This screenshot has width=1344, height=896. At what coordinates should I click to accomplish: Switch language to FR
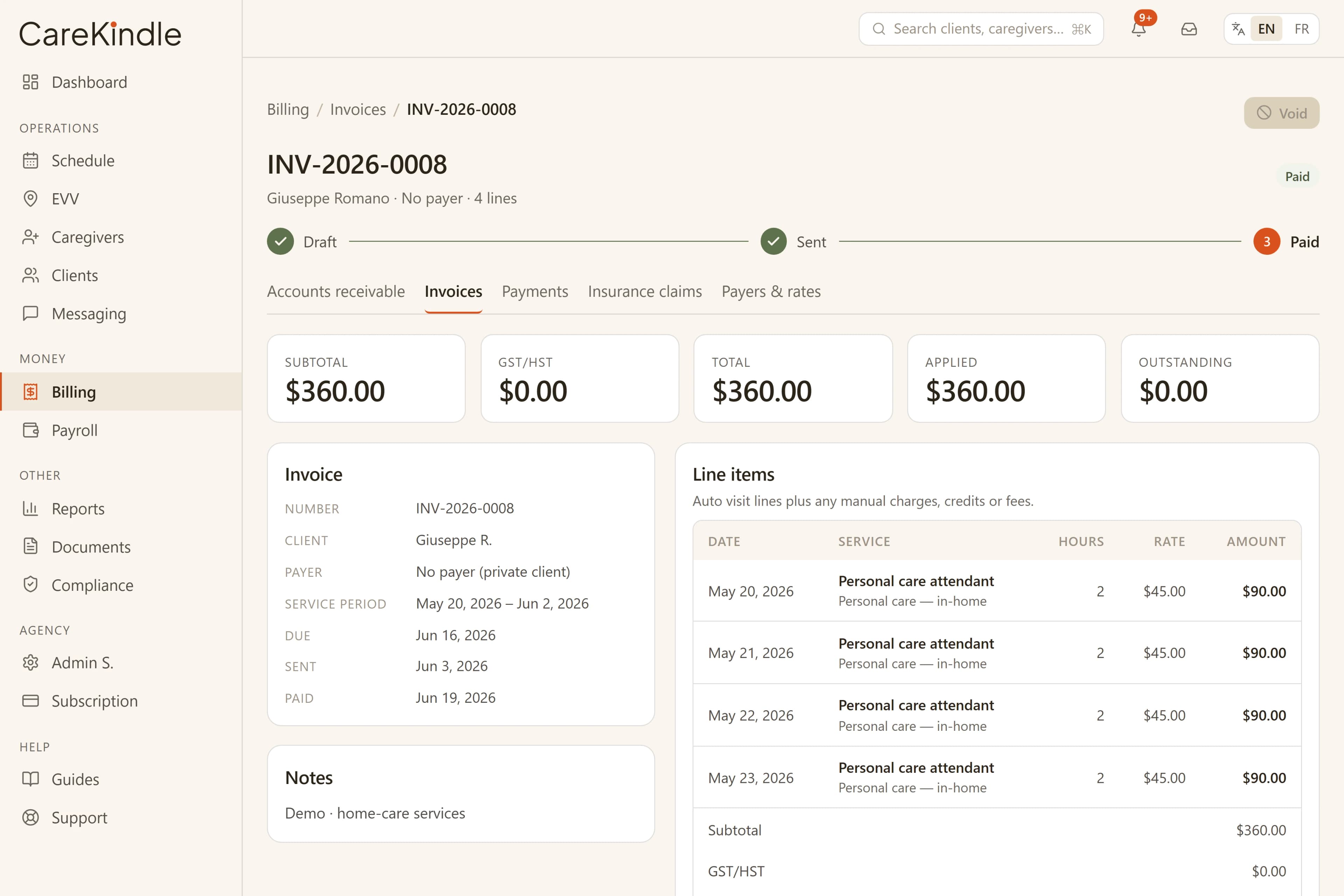pos(1301,29)
